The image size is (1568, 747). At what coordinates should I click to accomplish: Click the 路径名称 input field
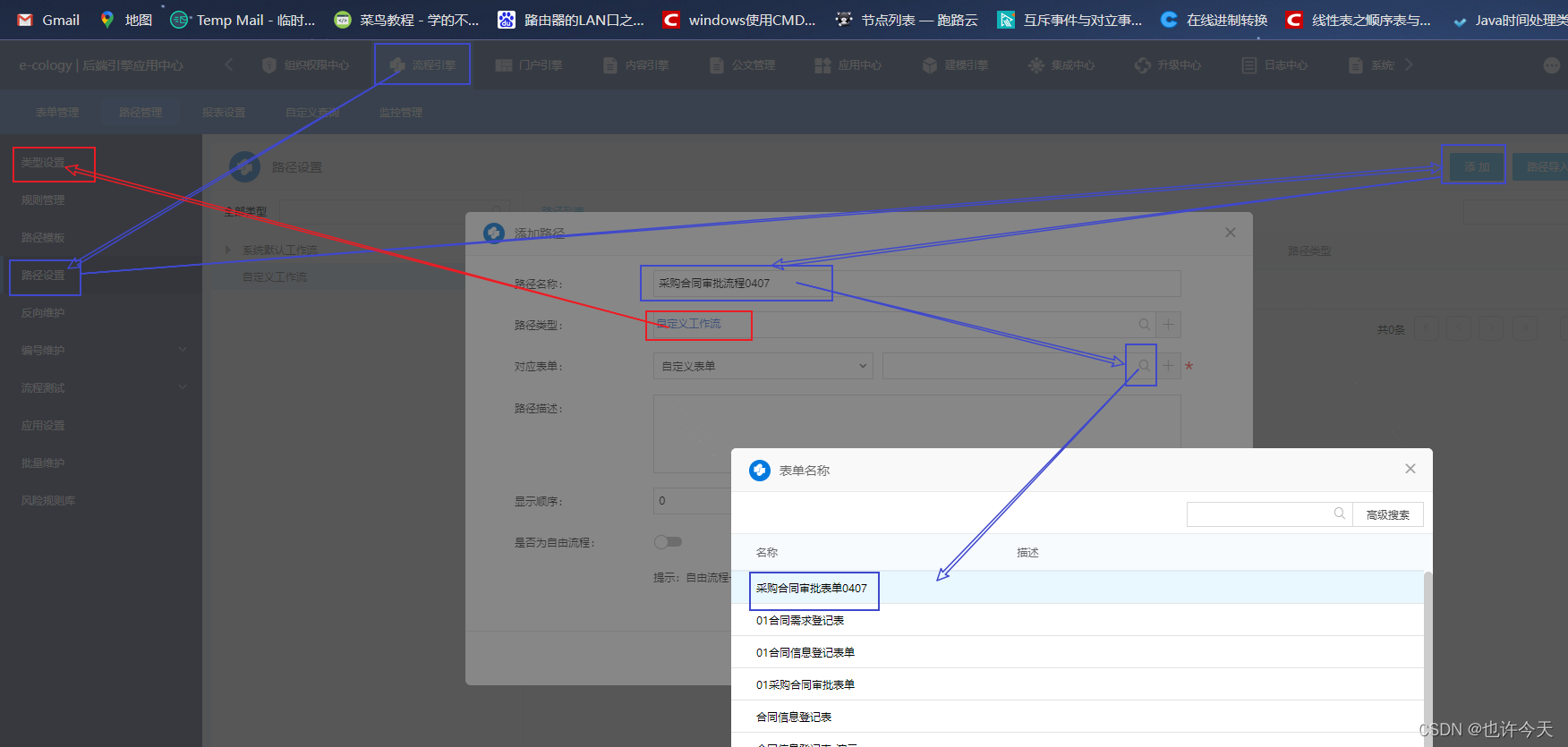(917, 284)
